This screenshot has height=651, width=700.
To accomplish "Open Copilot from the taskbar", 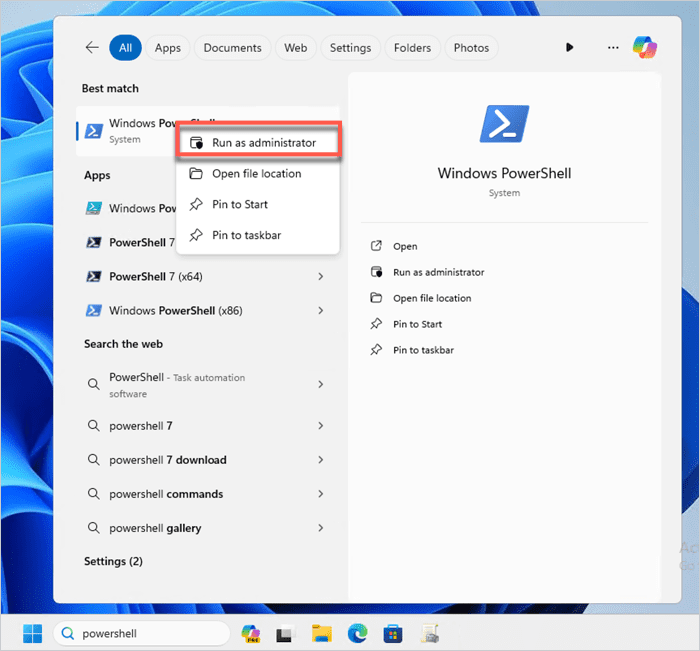I will (250, 634).
